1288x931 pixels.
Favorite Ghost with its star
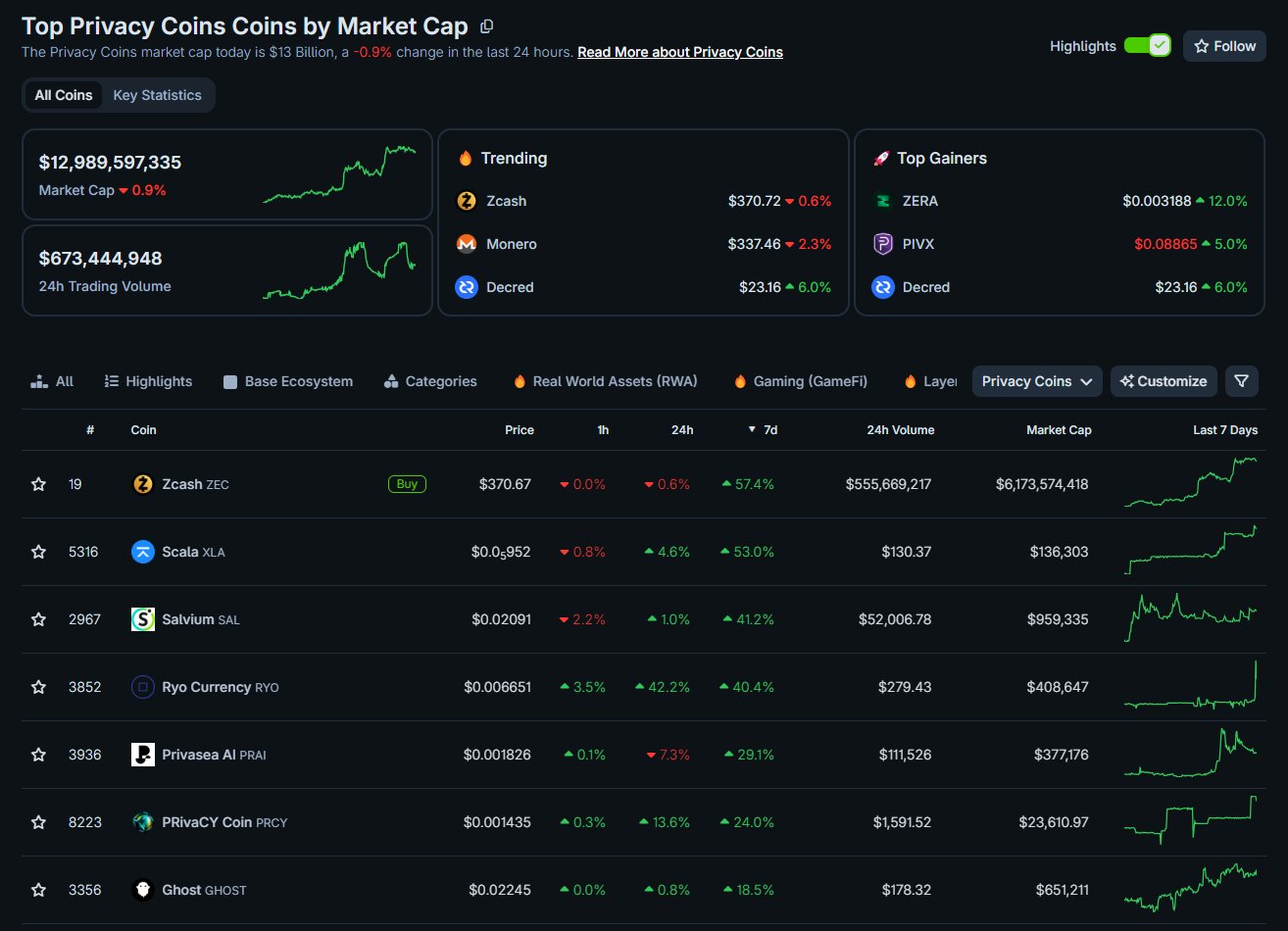pyautogui.click(x=38, y=890)
